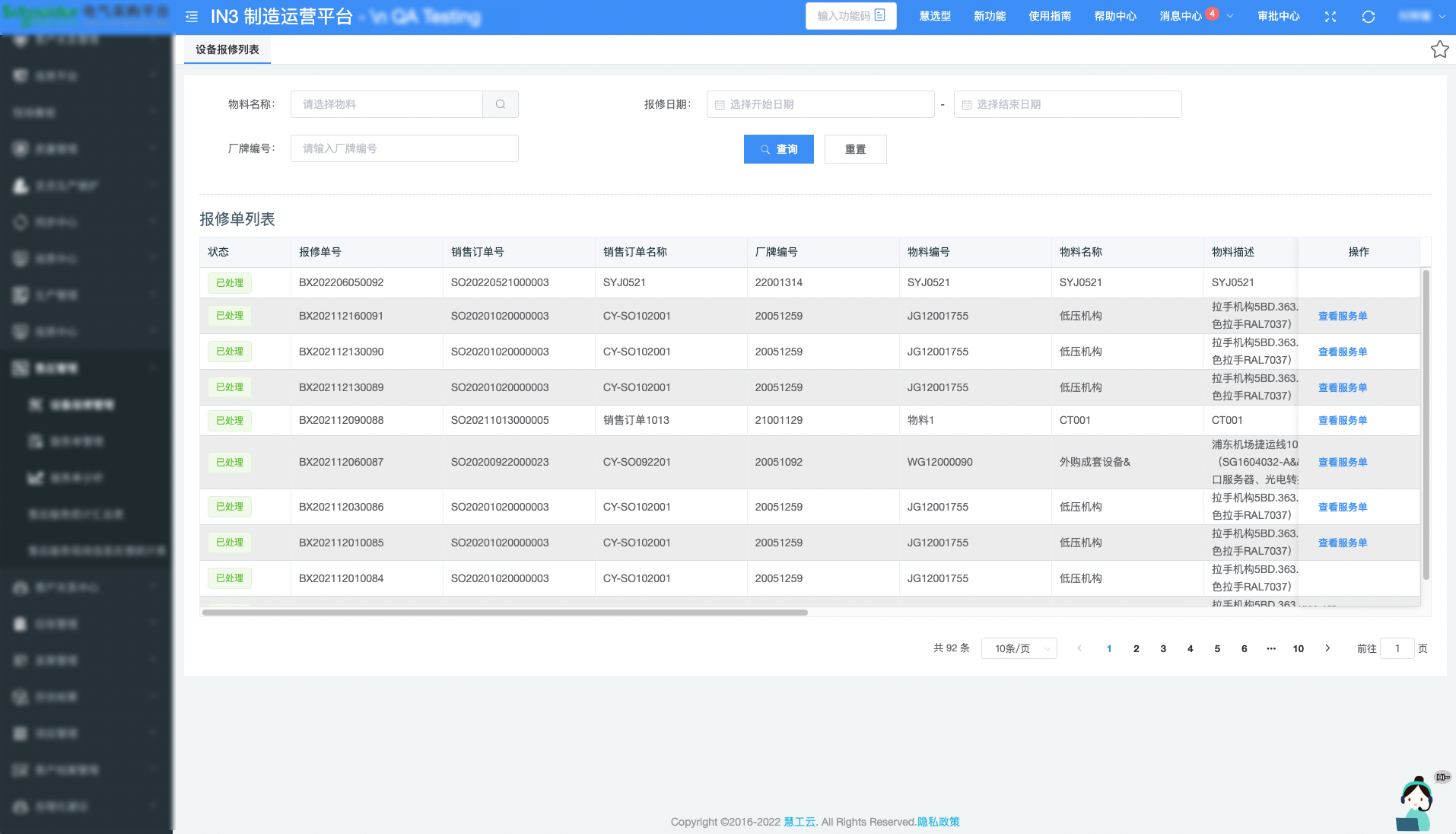
Task: Go to page 4 in pagination
Action: coord(1191,648)
